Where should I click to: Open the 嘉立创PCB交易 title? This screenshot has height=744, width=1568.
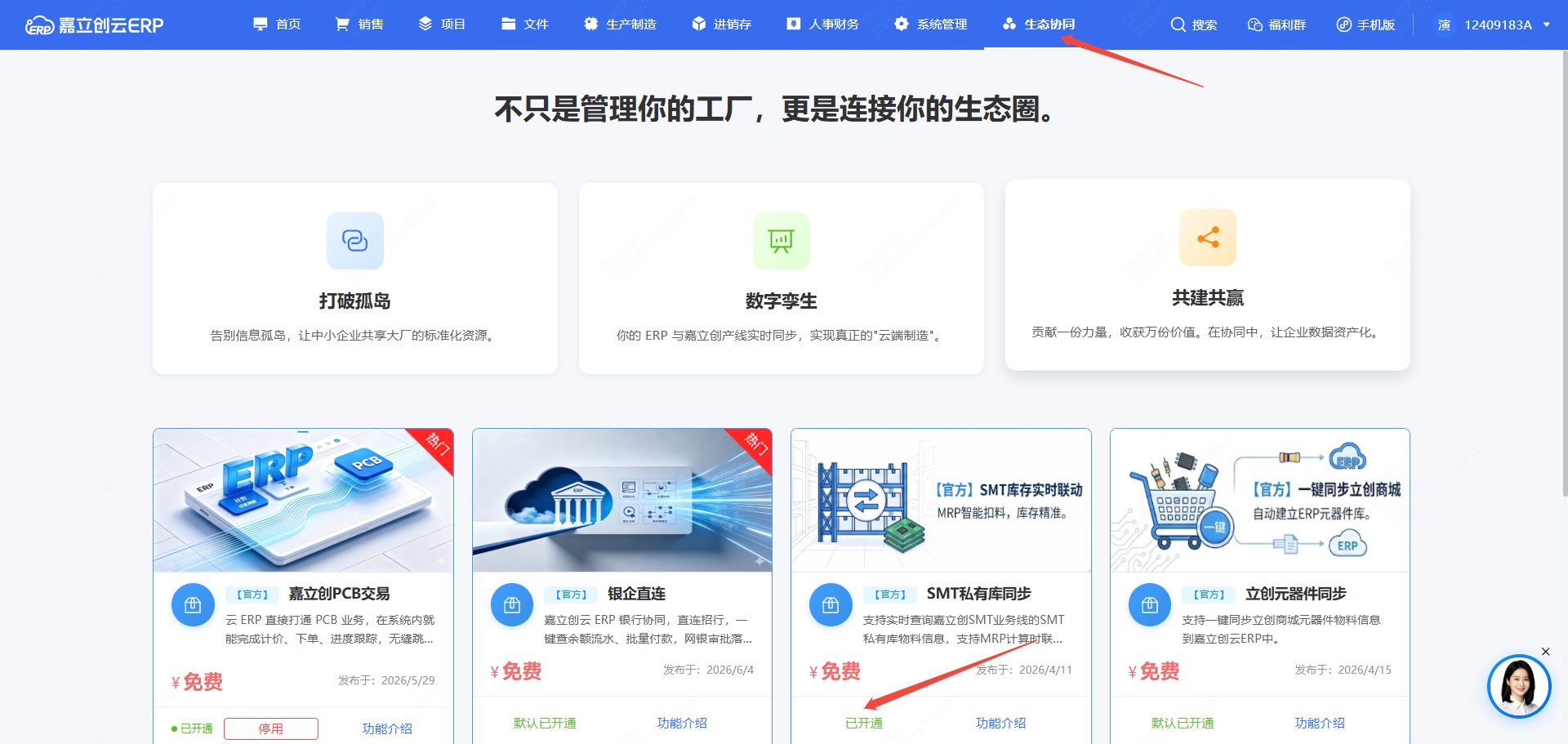click(339, 594)
